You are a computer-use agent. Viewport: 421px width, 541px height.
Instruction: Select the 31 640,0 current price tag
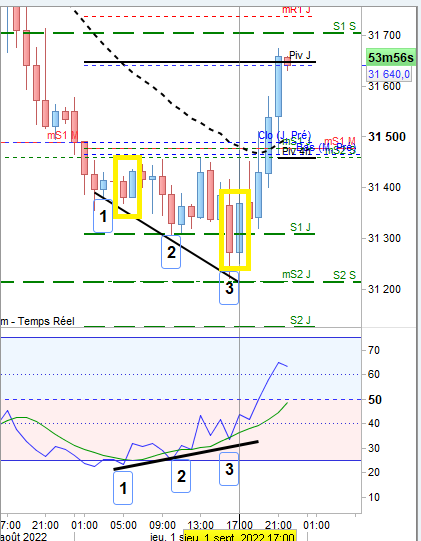click(x=389, y=74)
